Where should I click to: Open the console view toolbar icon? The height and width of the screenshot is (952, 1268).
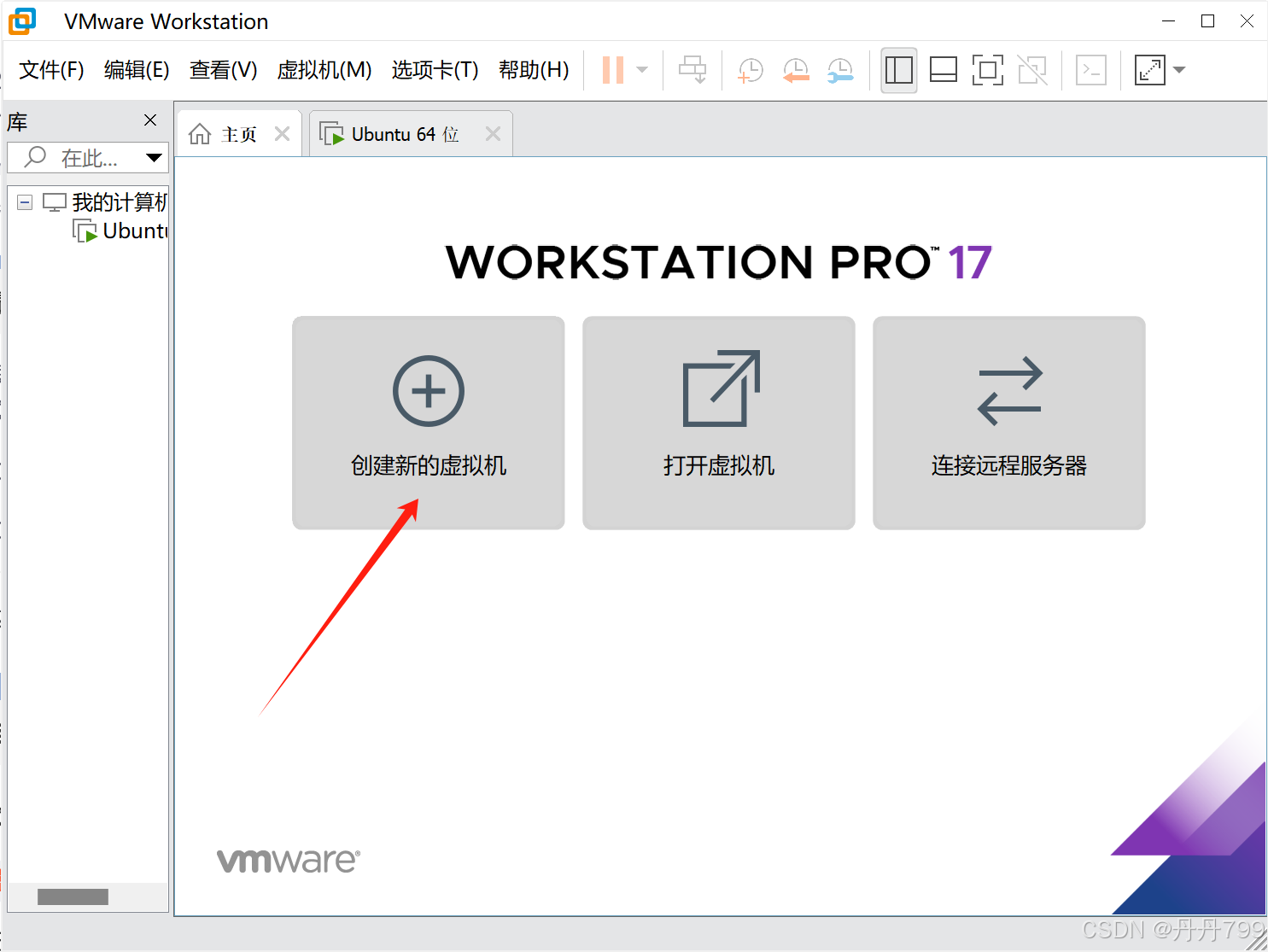(1091, 70)
